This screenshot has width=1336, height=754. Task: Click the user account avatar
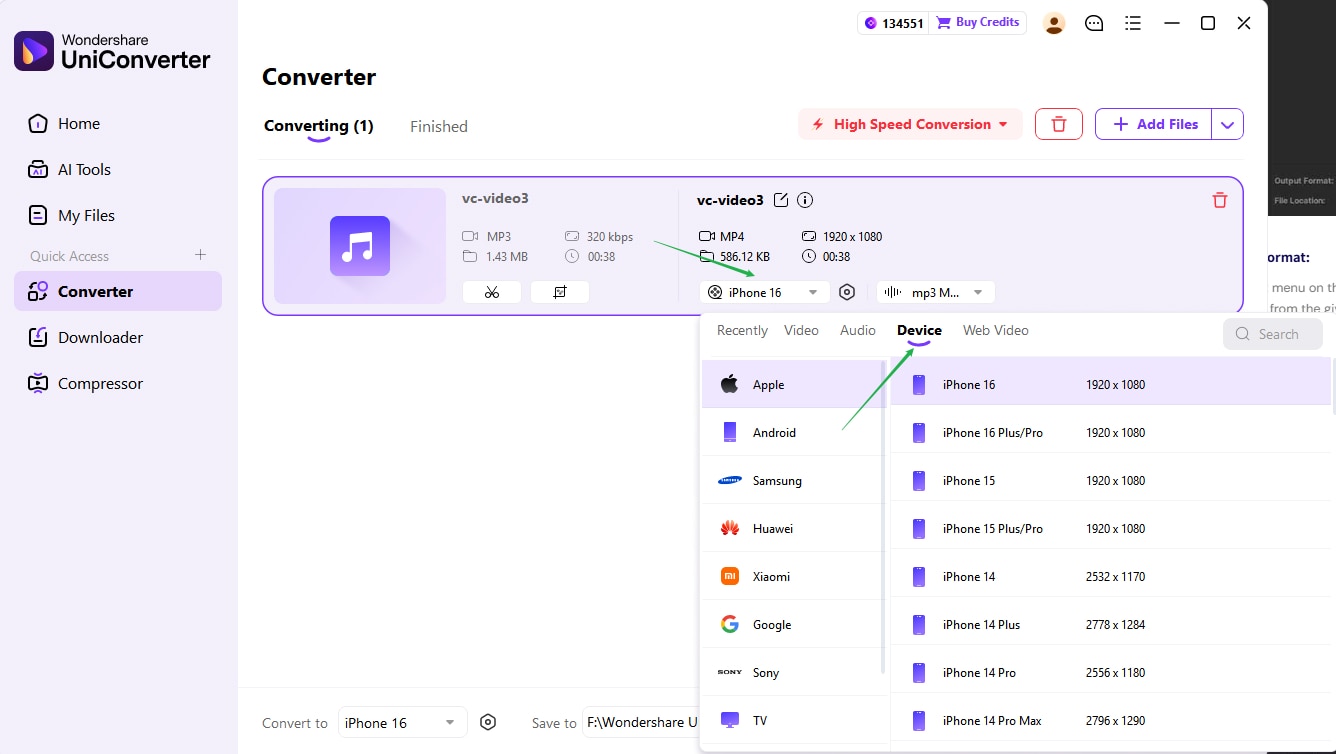click(x=1054, y=23)
